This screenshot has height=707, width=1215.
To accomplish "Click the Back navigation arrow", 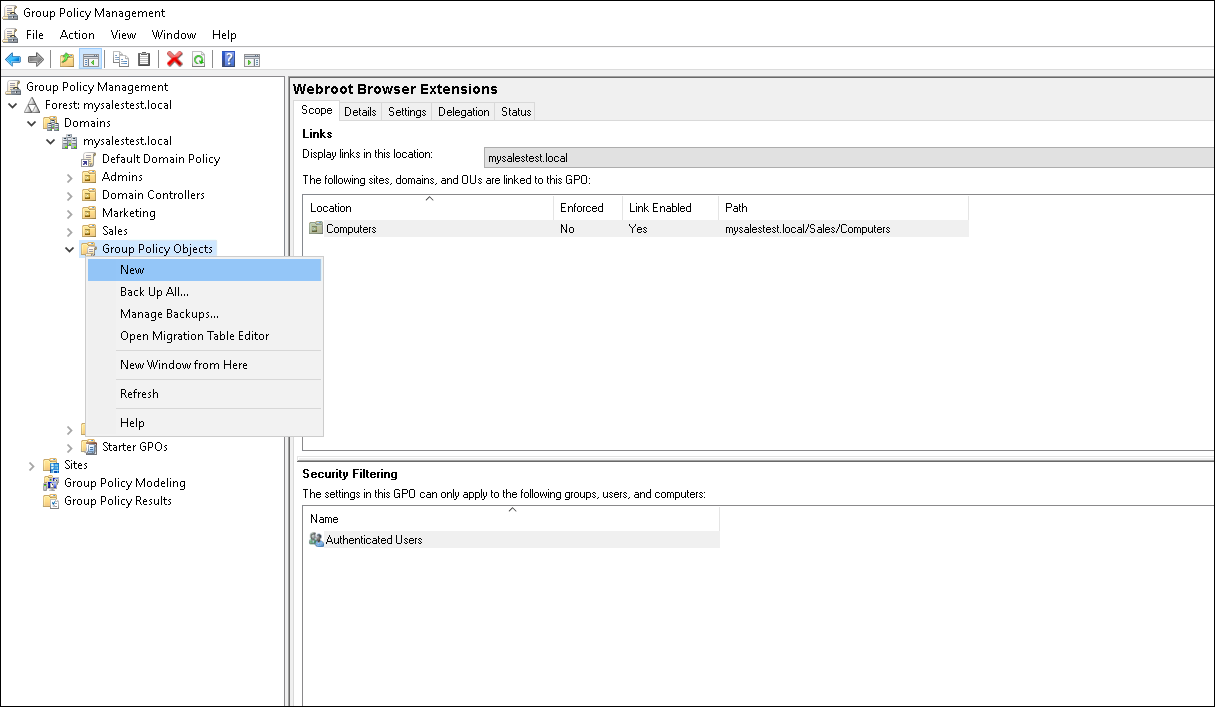I will tap(13, 59).
